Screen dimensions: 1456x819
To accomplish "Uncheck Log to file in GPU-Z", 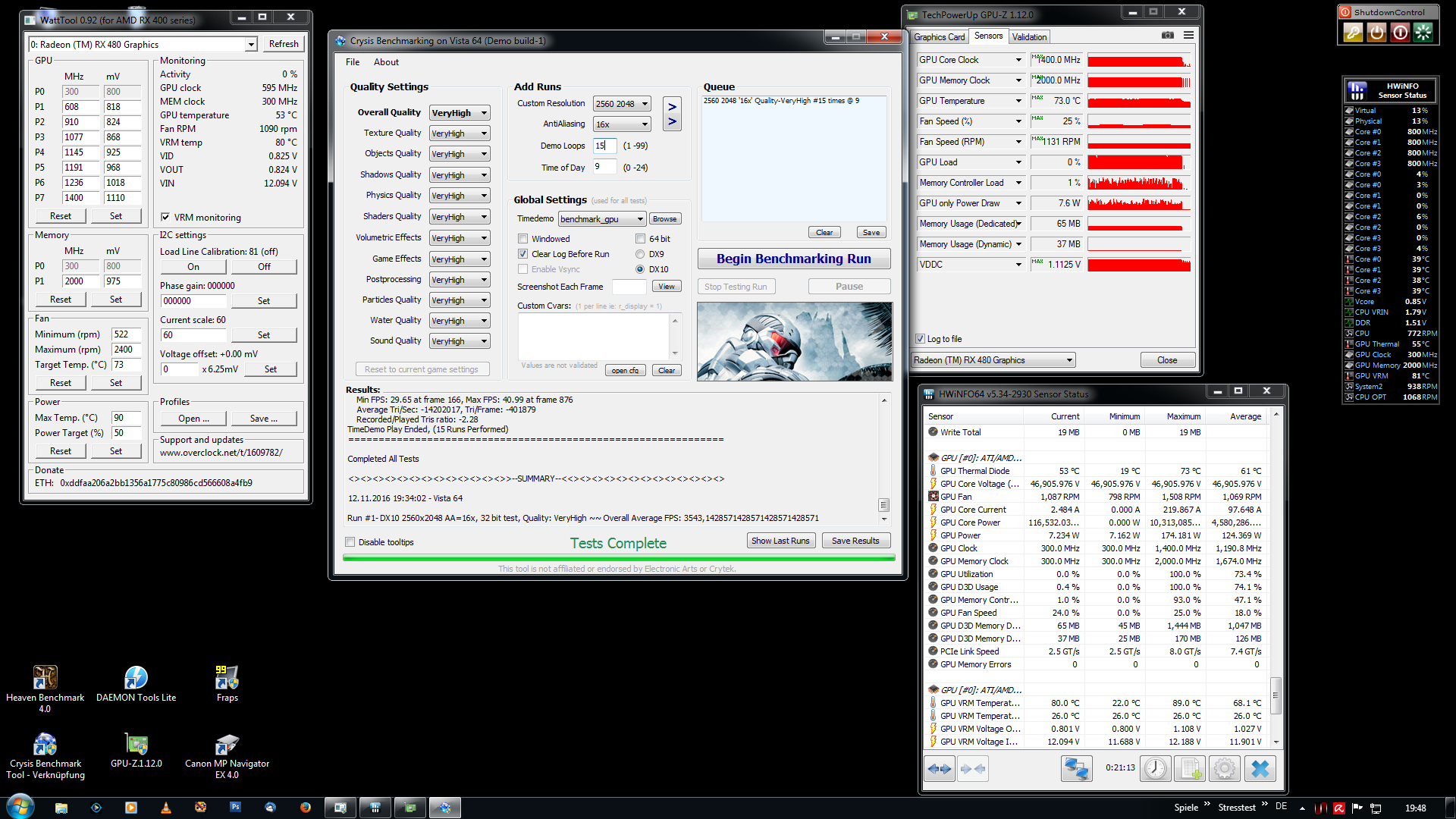I will pyautogui.click(x=920, y=339).
